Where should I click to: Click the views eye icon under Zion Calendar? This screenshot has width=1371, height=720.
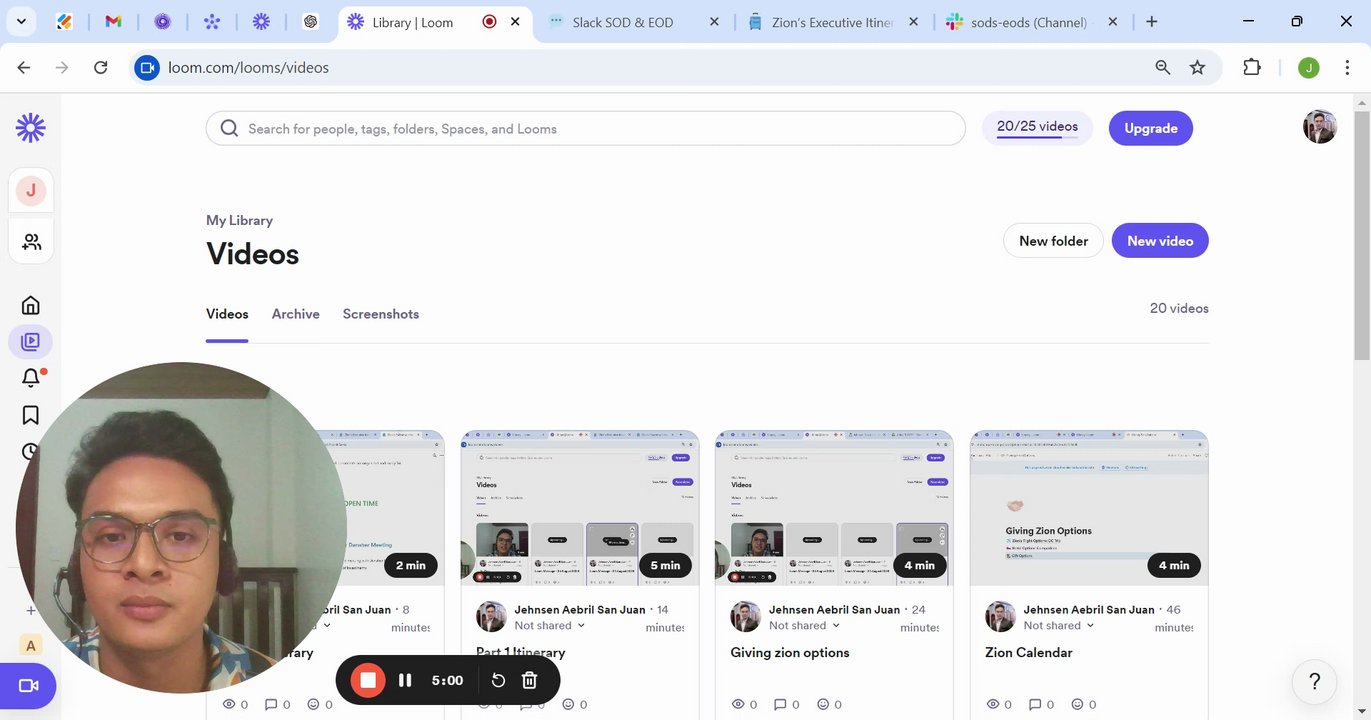[993, 704]
